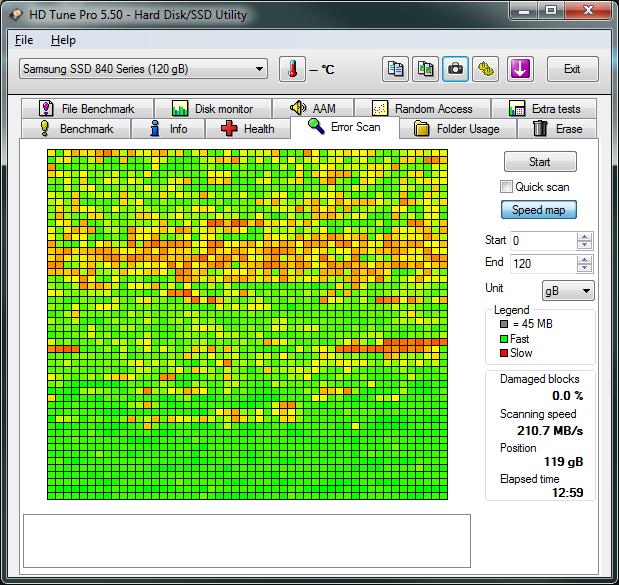
Task: Click the HD Tune Pro title bar icon
Action: pos(16,15)
